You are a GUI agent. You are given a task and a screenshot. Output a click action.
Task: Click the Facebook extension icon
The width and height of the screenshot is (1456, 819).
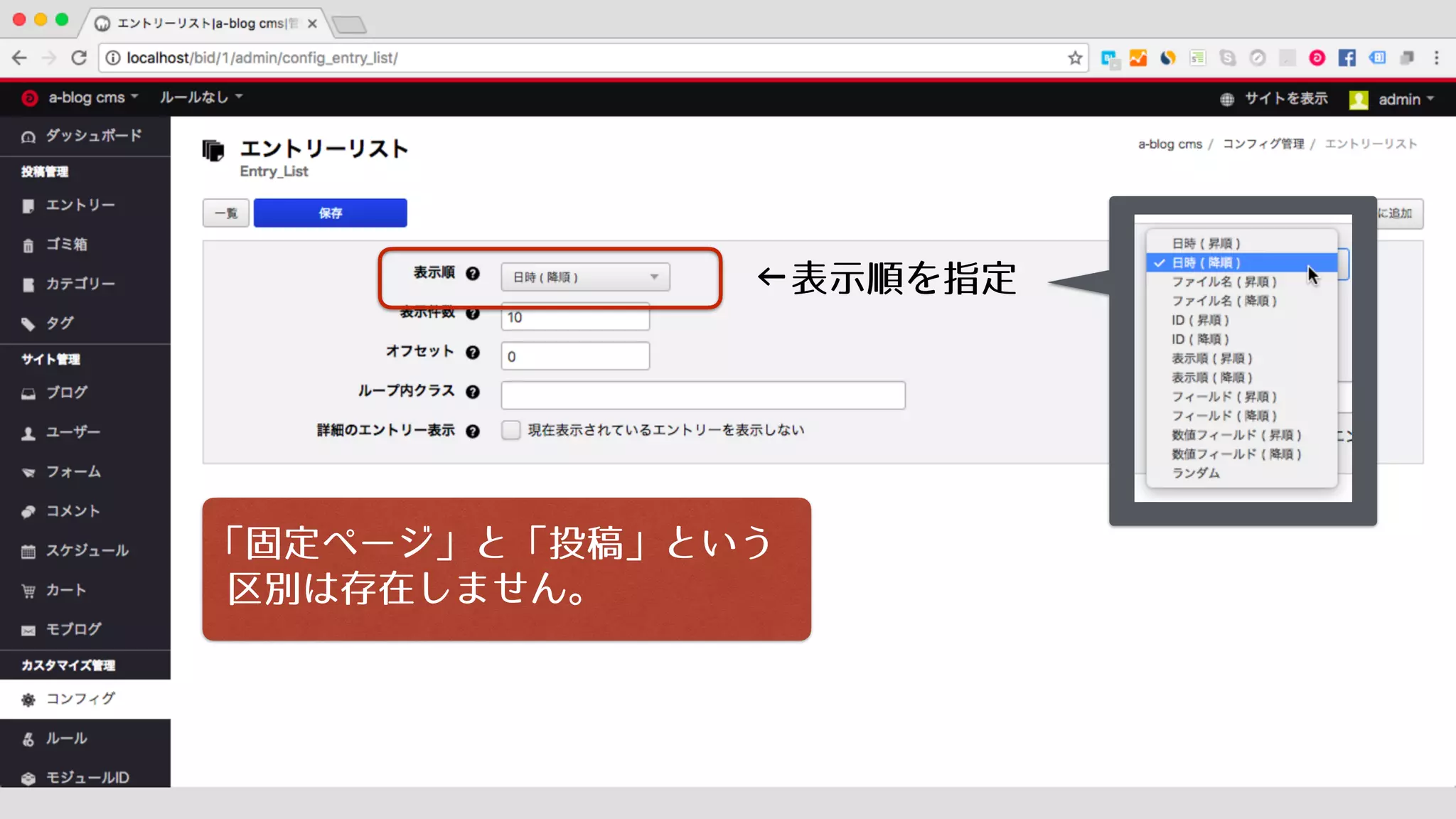[1347, 58]
